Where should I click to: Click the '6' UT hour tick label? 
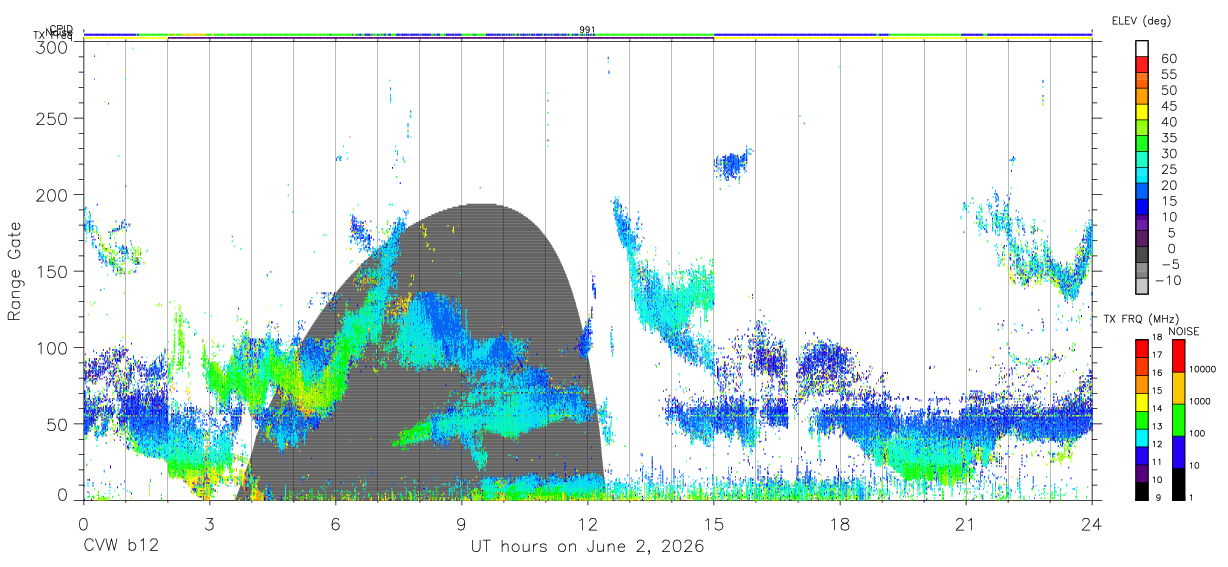point(335,524)
